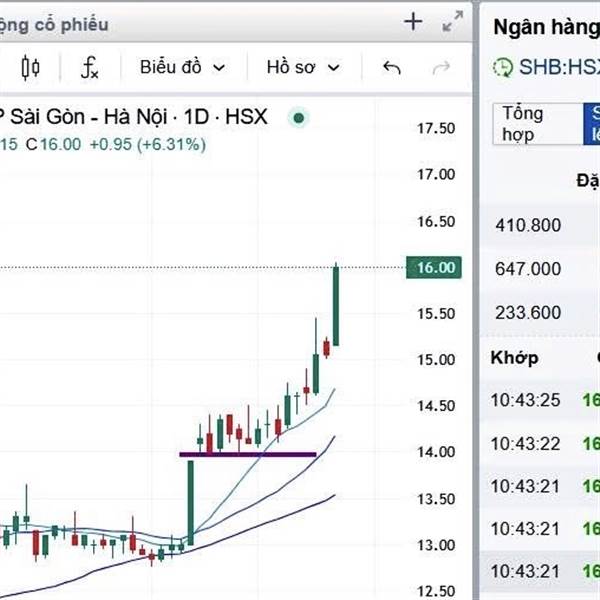The image size is (600, 600).
Task: Click the clock icon beside the SHB ticker
Action: point(503,68)
